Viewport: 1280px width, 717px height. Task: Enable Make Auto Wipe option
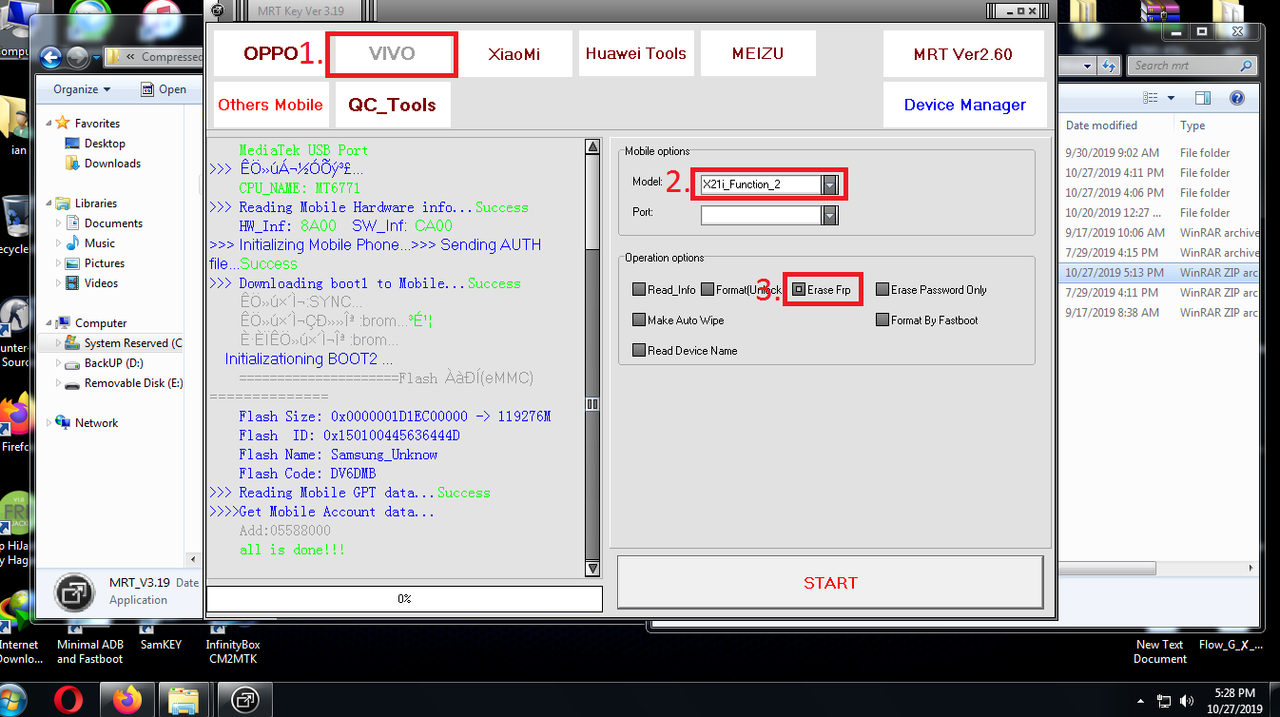click(x=639, y=320)
